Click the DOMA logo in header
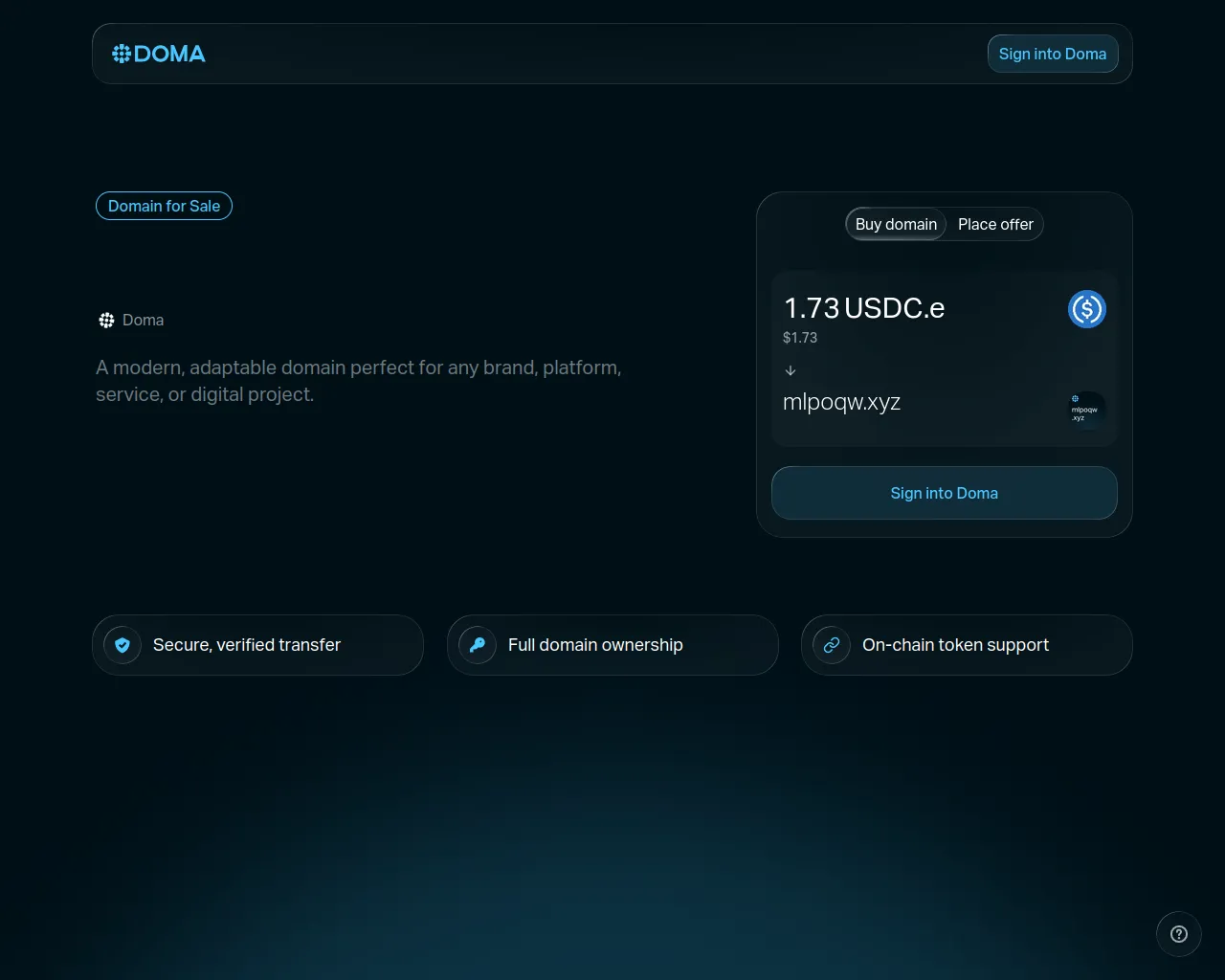 pyautogui.click(x=159, y=54)
